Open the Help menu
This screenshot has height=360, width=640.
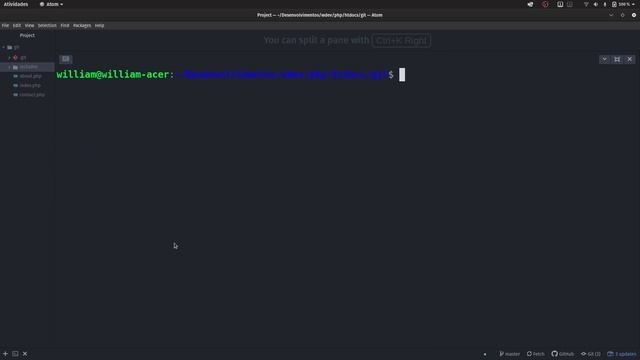click(x=99, y=25)
